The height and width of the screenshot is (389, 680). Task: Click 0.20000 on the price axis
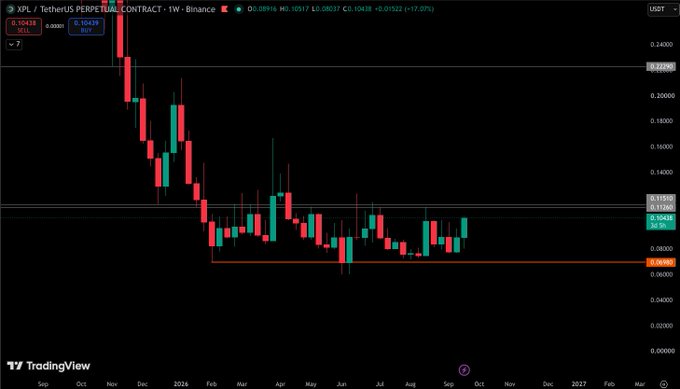pyautogui.click(x=662, y=95)
